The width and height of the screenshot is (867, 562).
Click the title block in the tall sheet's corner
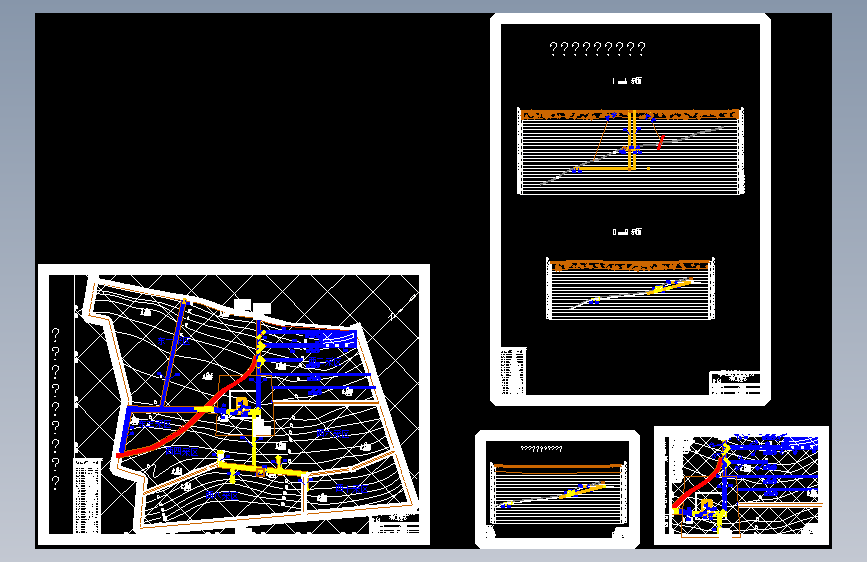point(735,383)
